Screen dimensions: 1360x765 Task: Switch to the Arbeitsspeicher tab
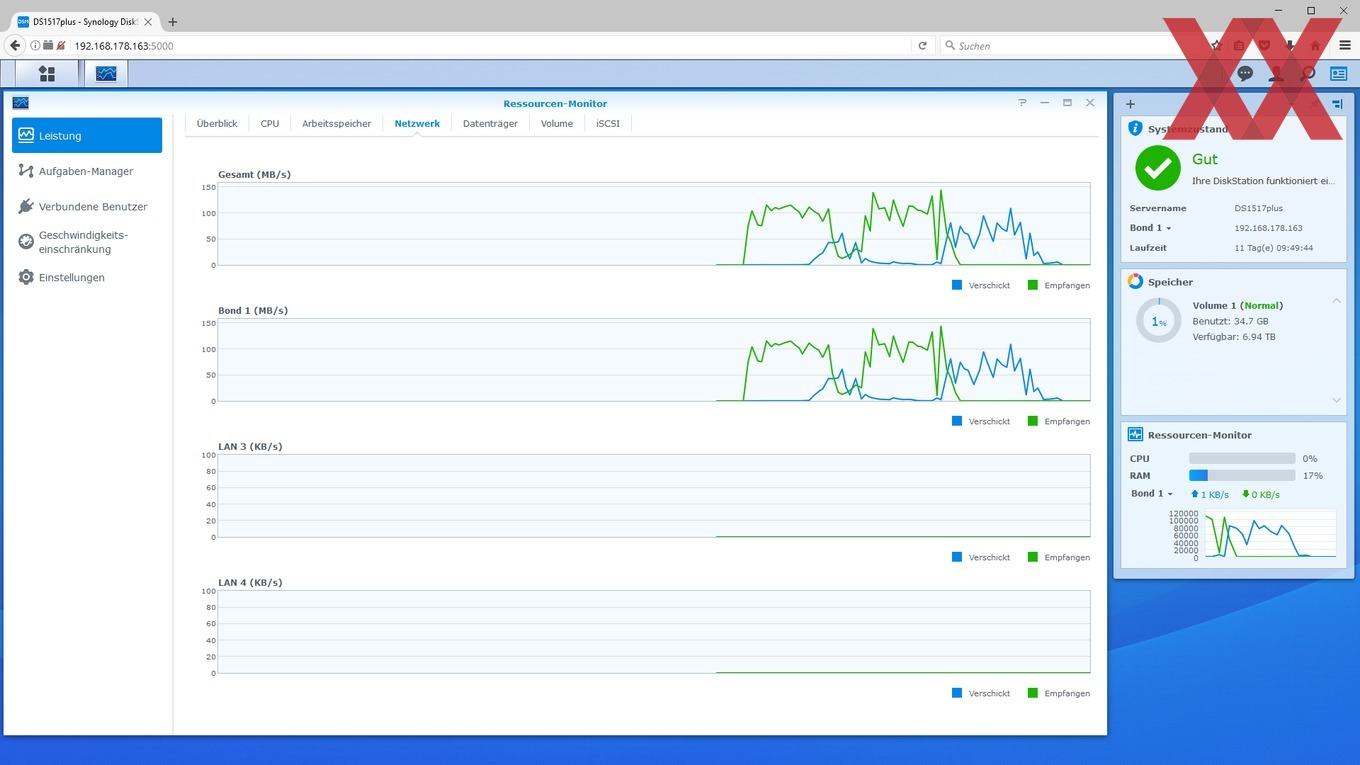tap(337, 124)
